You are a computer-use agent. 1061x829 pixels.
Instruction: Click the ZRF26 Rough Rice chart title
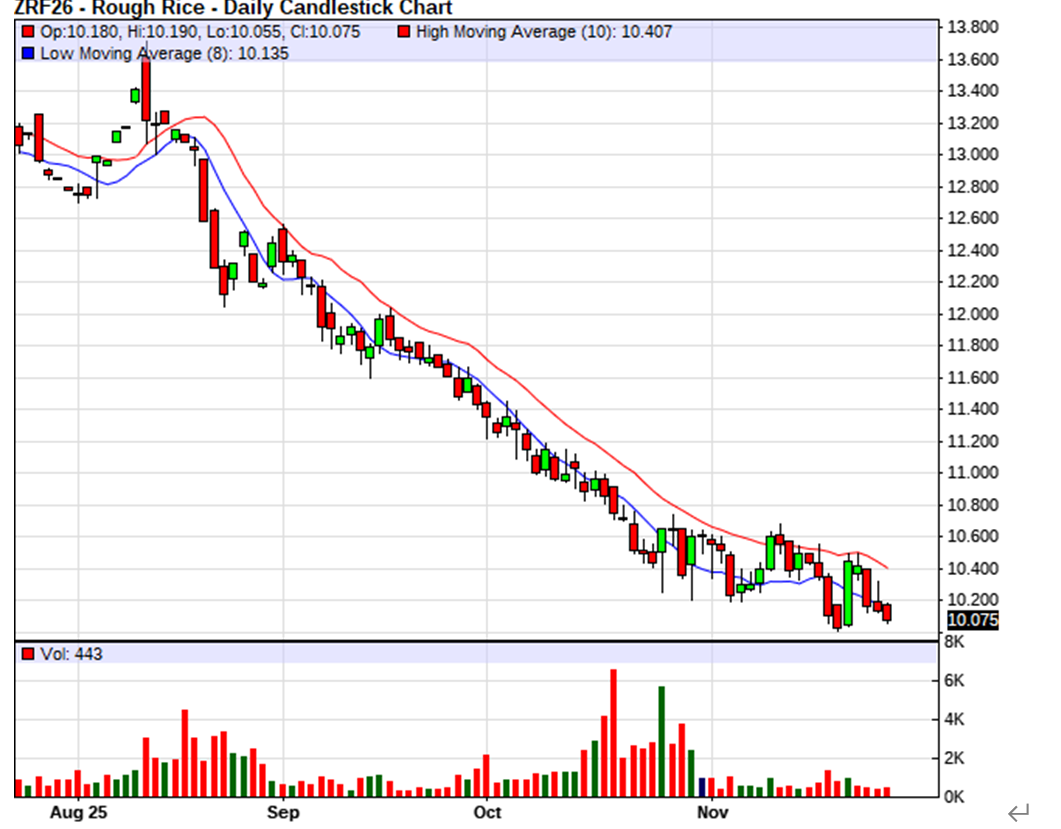point(233,8)
